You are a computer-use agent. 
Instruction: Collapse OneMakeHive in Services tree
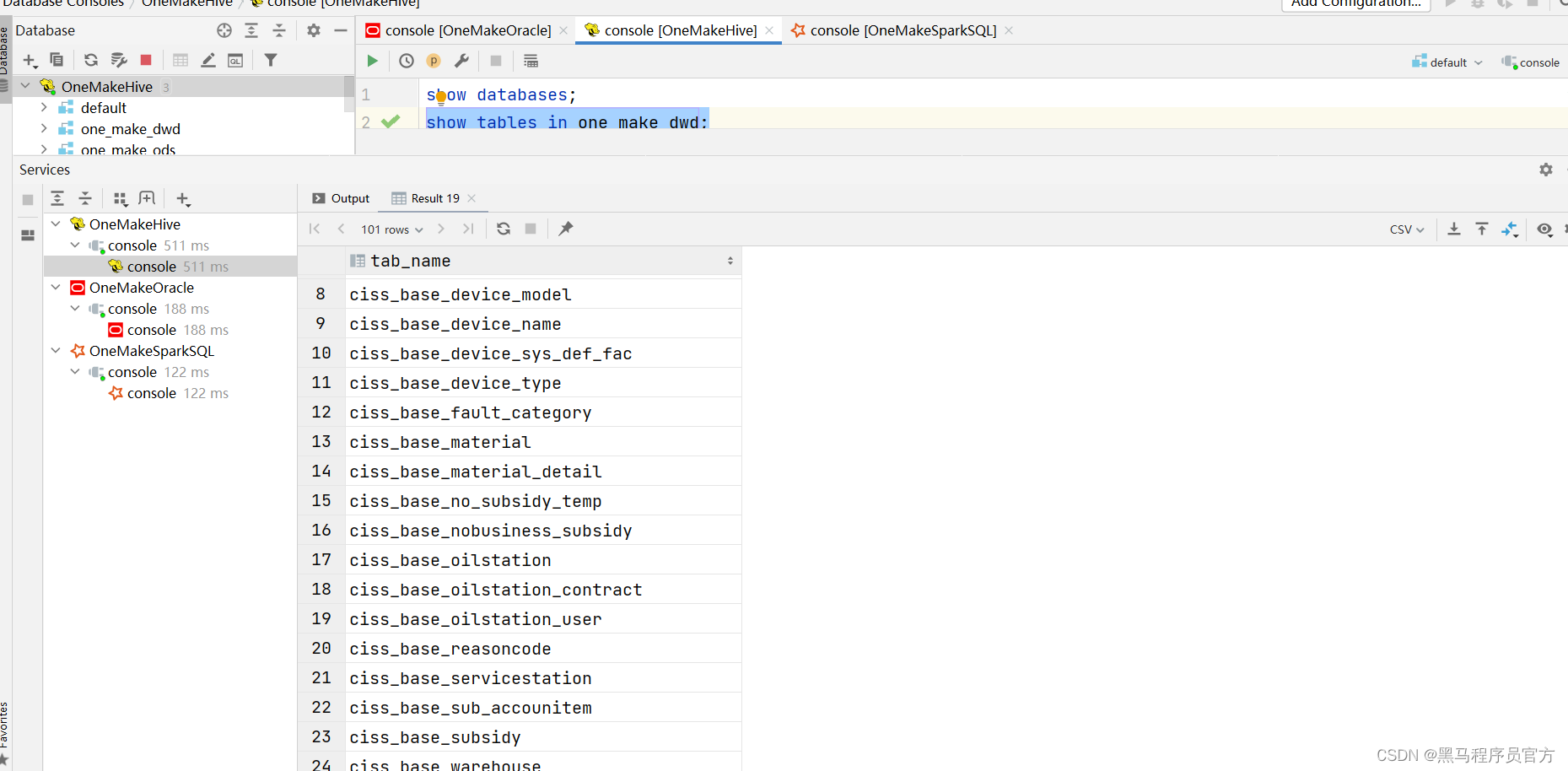click(56, 224)
